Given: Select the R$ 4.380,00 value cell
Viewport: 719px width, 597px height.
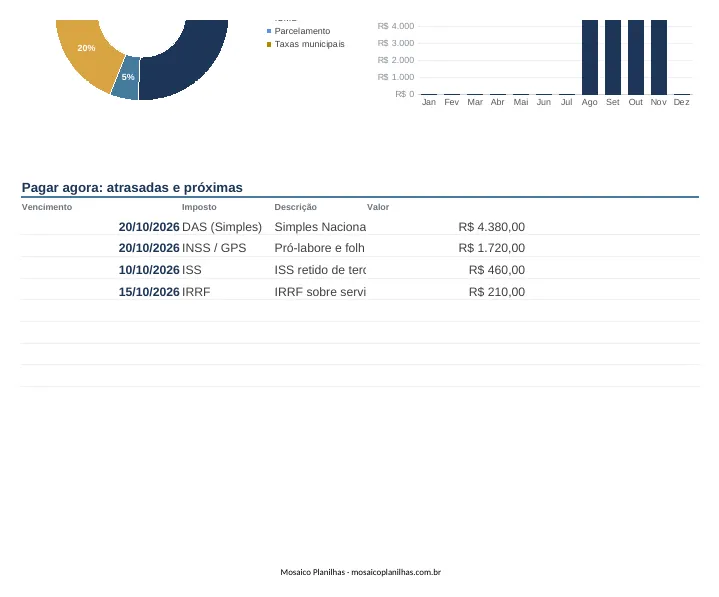Looking at the screenshot, I should tap(492, 227).
